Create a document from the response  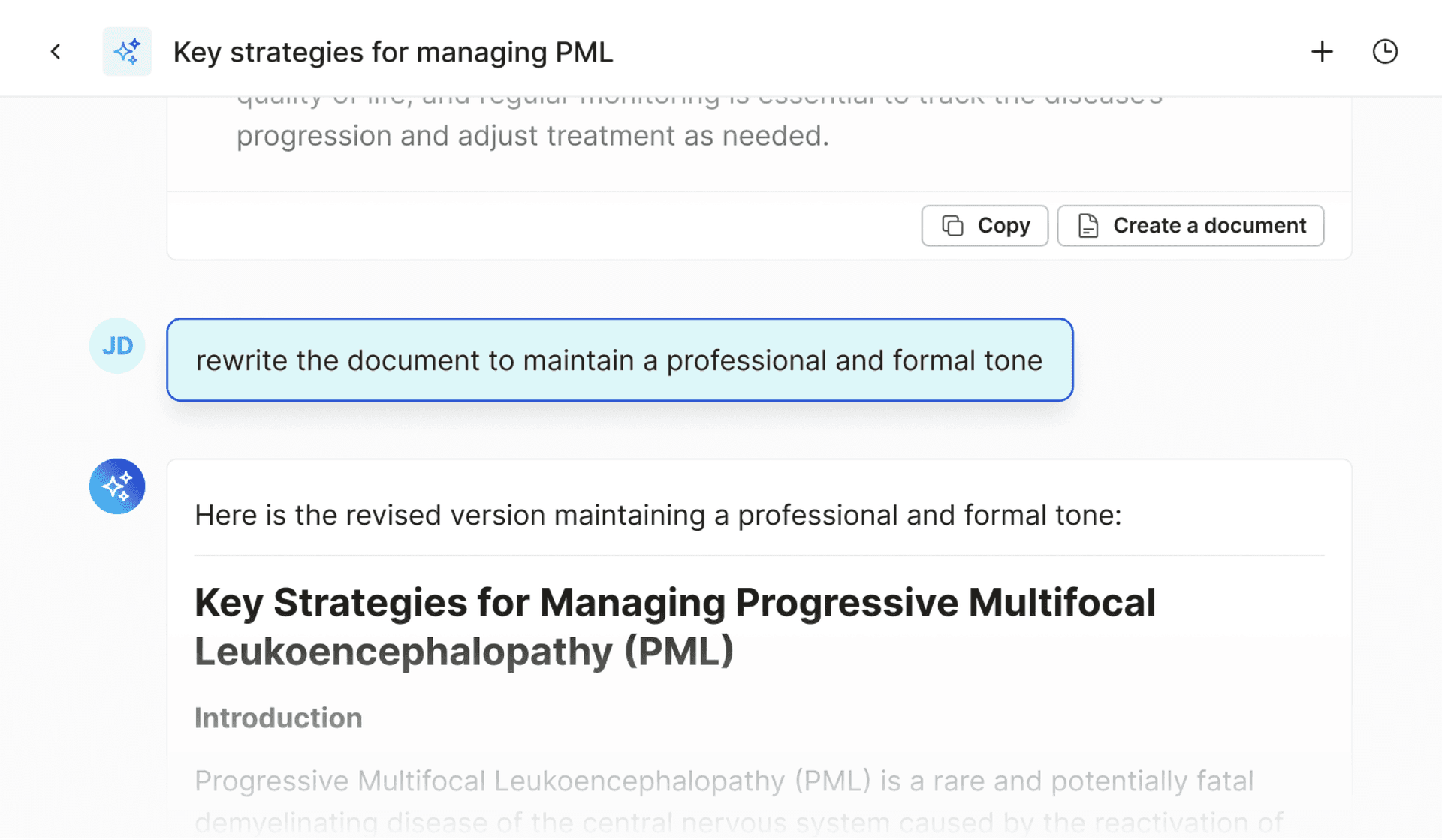click(x=1190, y=226)
